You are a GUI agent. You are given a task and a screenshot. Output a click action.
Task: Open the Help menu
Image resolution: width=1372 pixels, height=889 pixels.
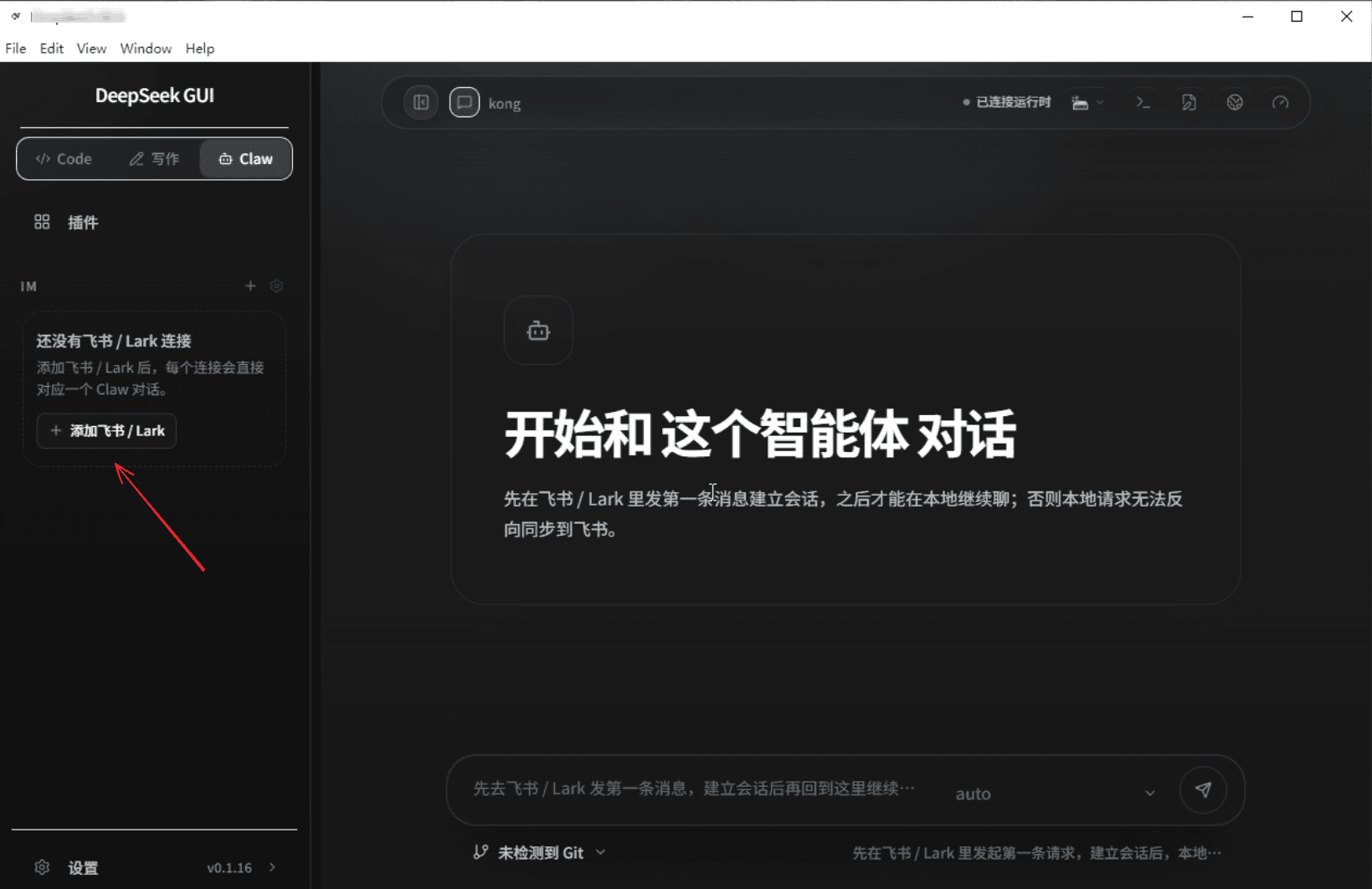tap(200, 49)
